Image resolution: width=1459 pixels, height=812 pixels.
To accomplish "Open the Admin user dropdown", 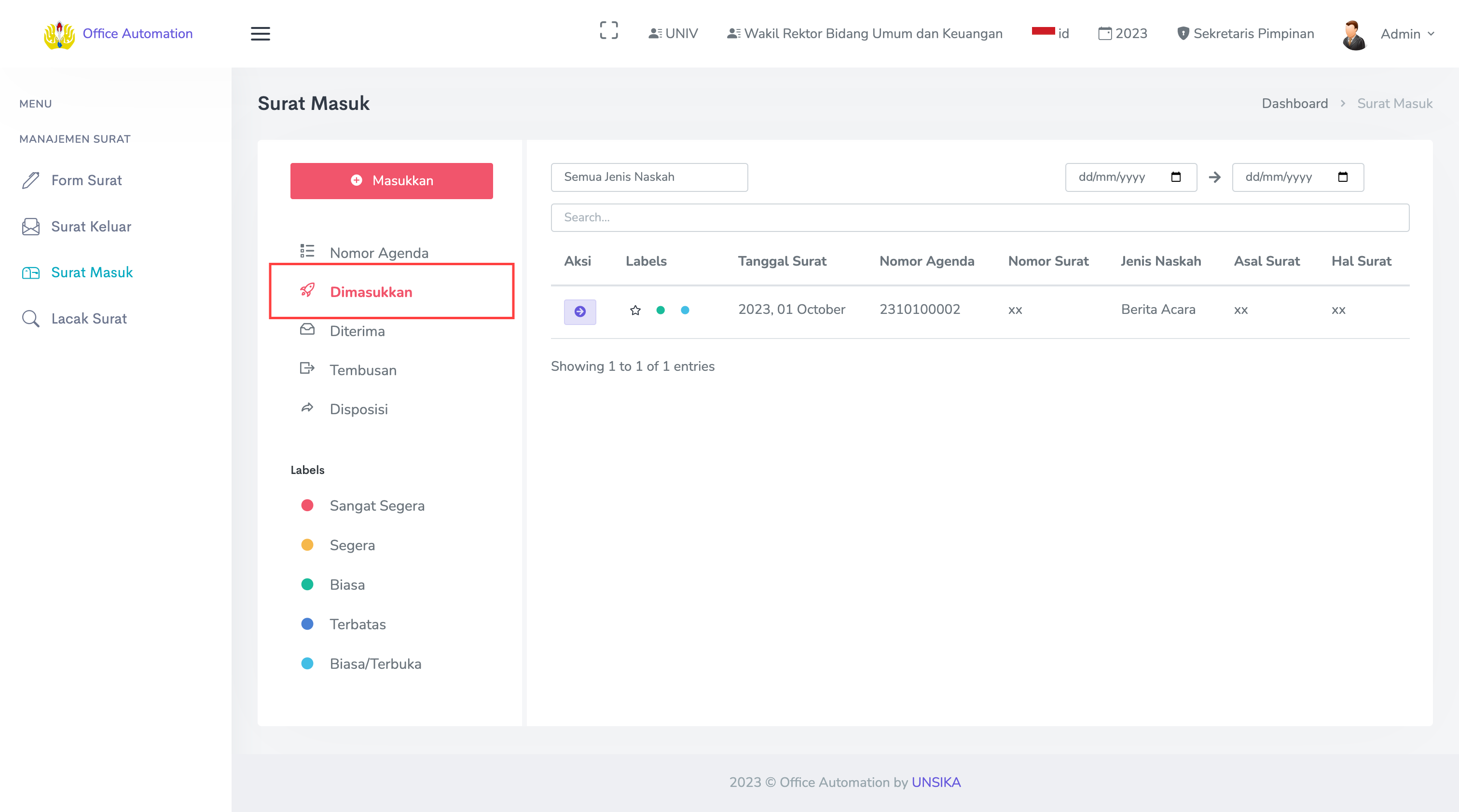I will click(1406, 34).
